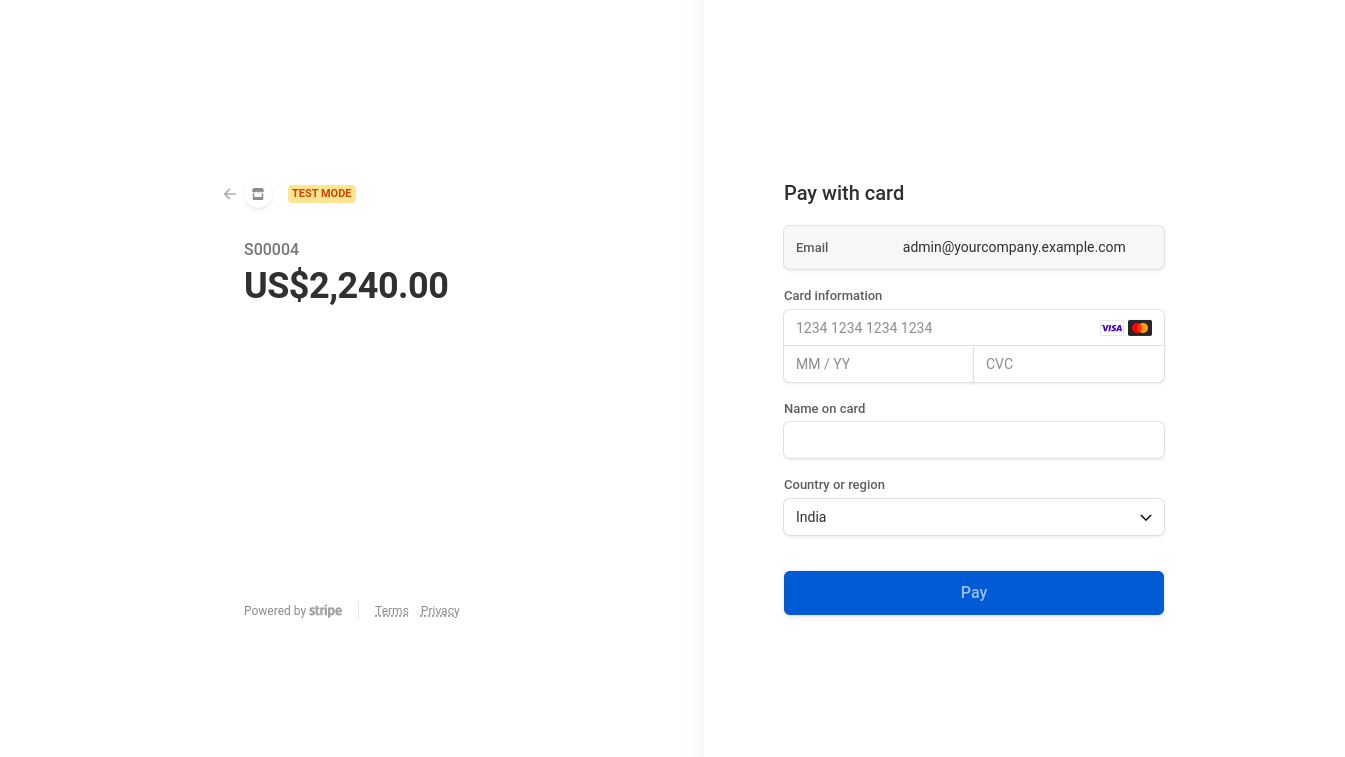Click the merchant store icon
Viewport: 1345px width, 757px height.
point(258,194)
